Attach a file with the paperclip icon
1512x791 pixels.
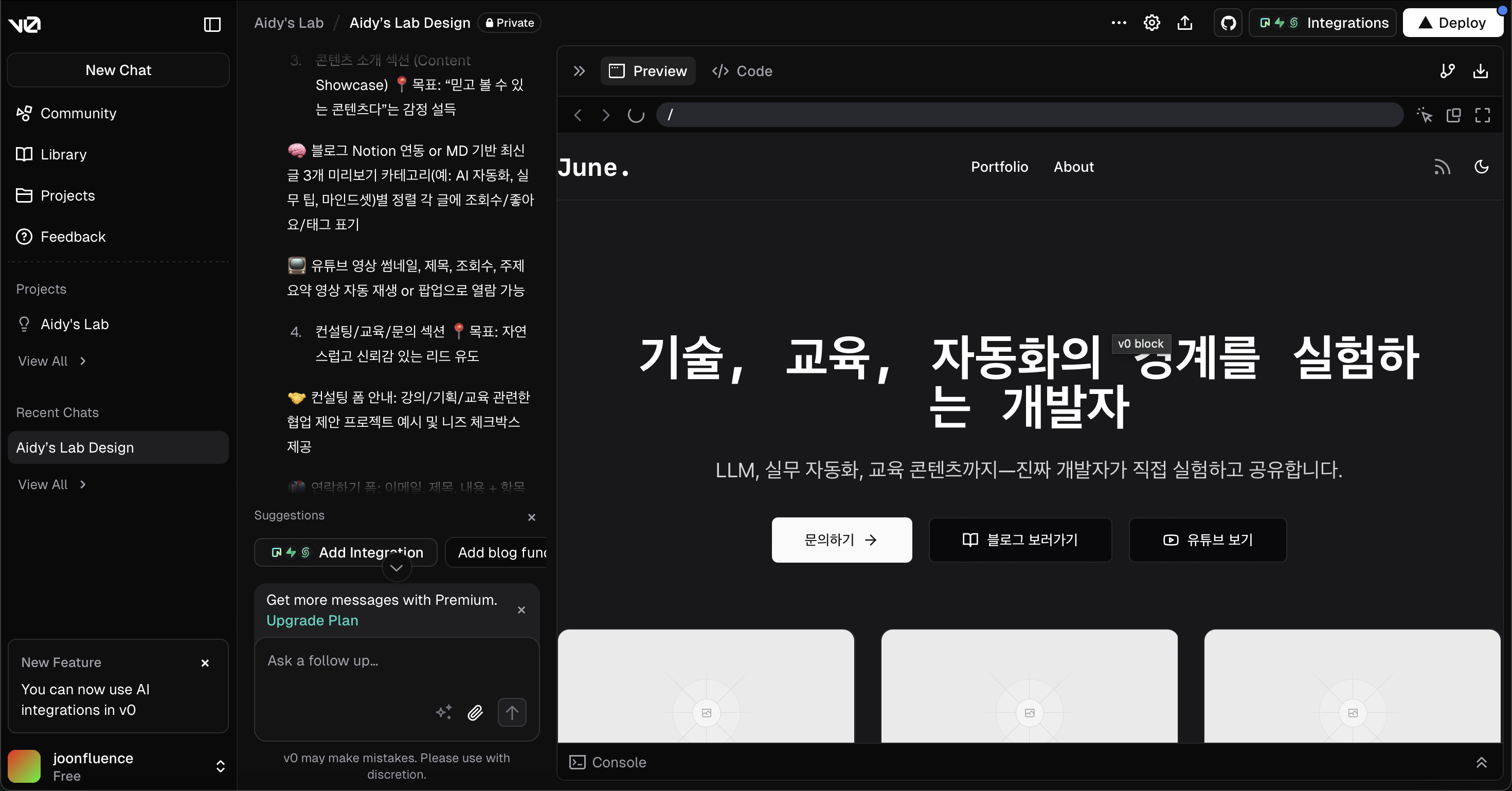click(475, 713)
